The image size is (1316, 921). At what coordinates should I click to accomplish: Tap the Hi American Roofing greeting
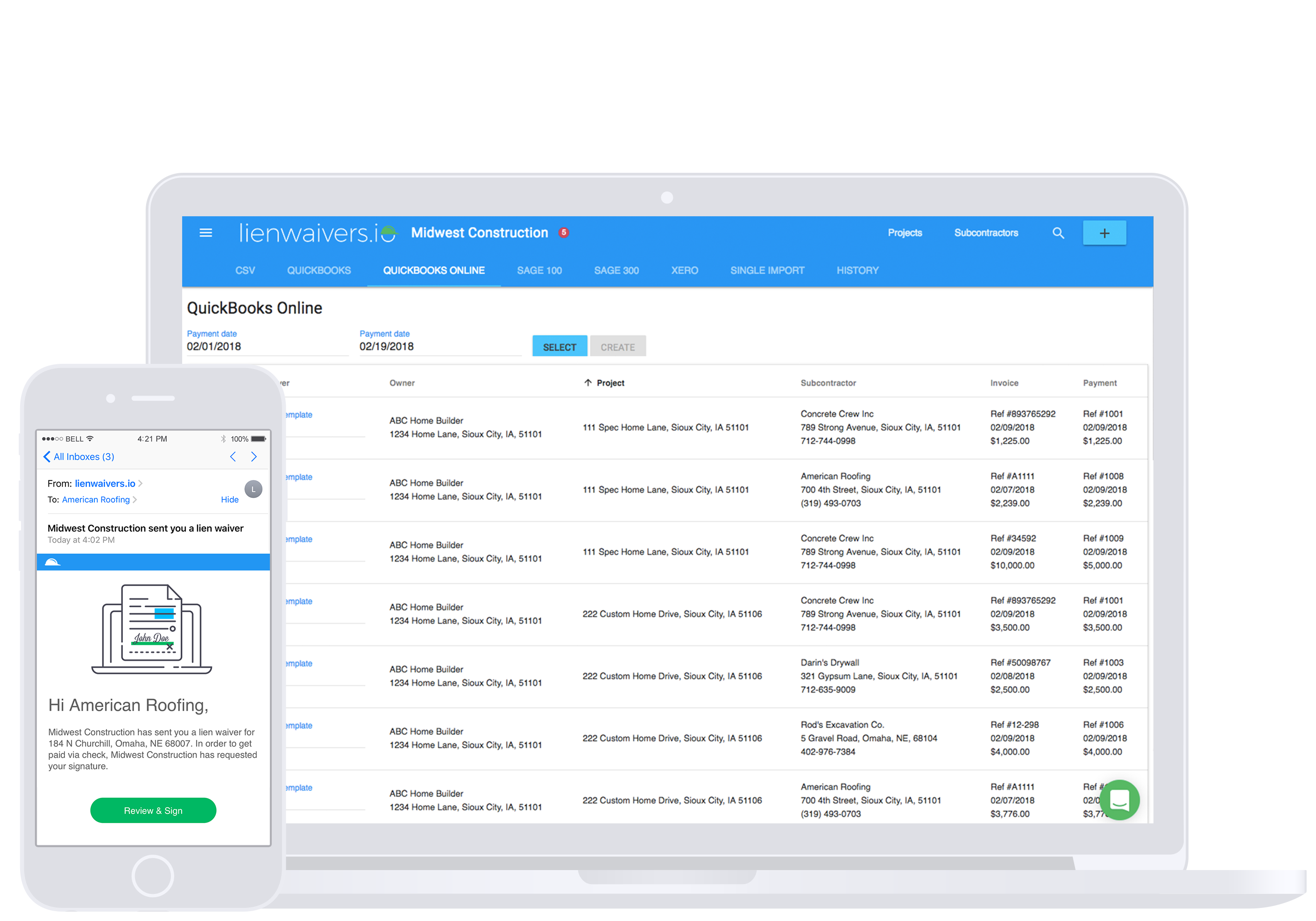(128, 706)
